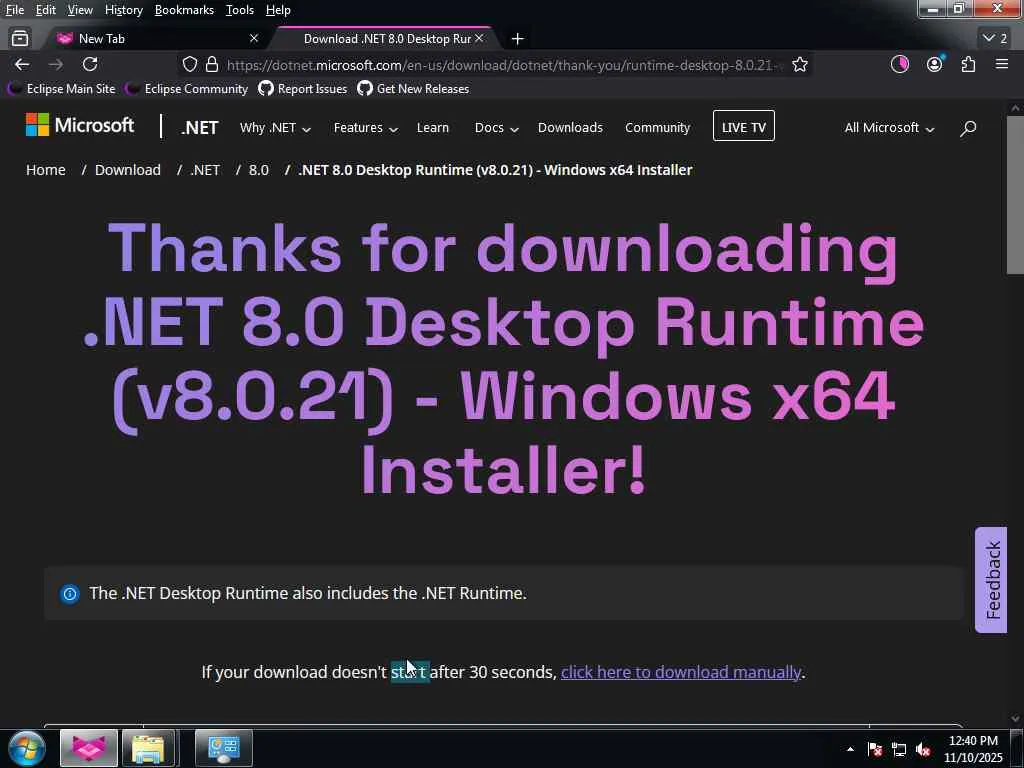Open the account profile icon
The image size is (1024, 768).
(x=935, y=64)
